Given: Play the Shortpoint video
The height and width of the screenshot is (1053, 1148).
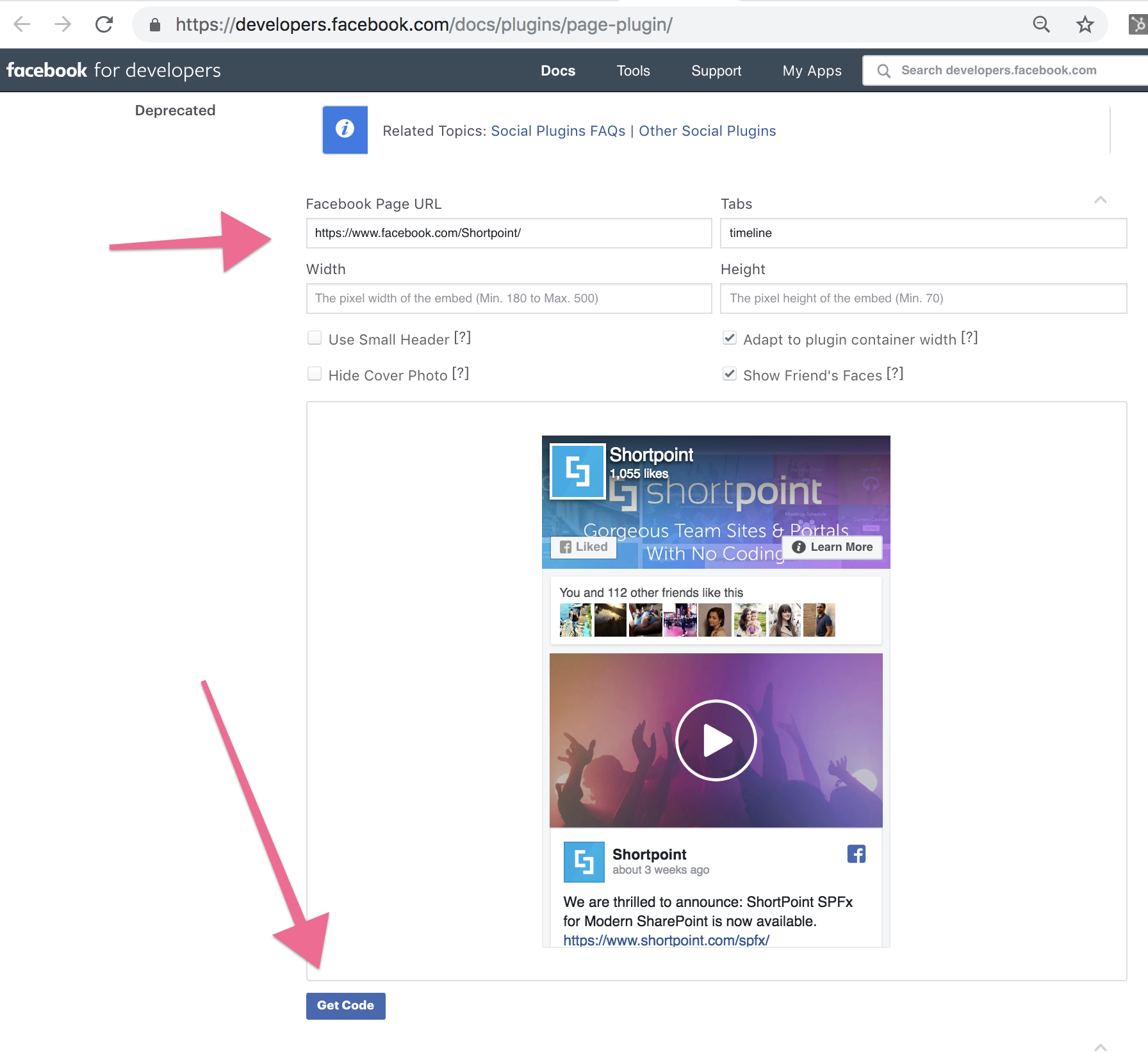Looking at the screenshot, I should [x=716, y=740].
